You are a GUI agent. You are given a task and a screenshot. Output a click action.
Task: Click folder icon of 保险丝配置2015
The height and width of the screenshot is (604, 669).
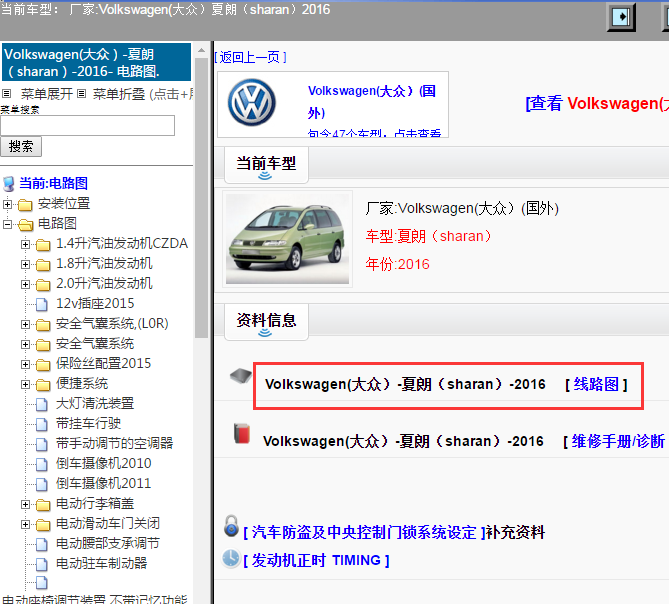43,365
